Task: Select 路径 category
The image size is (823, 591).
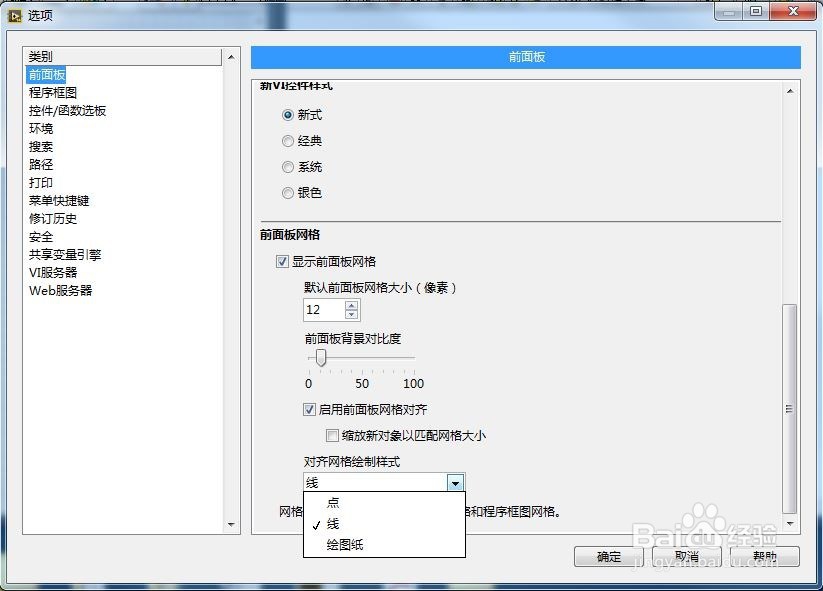Action: (41, 164)
